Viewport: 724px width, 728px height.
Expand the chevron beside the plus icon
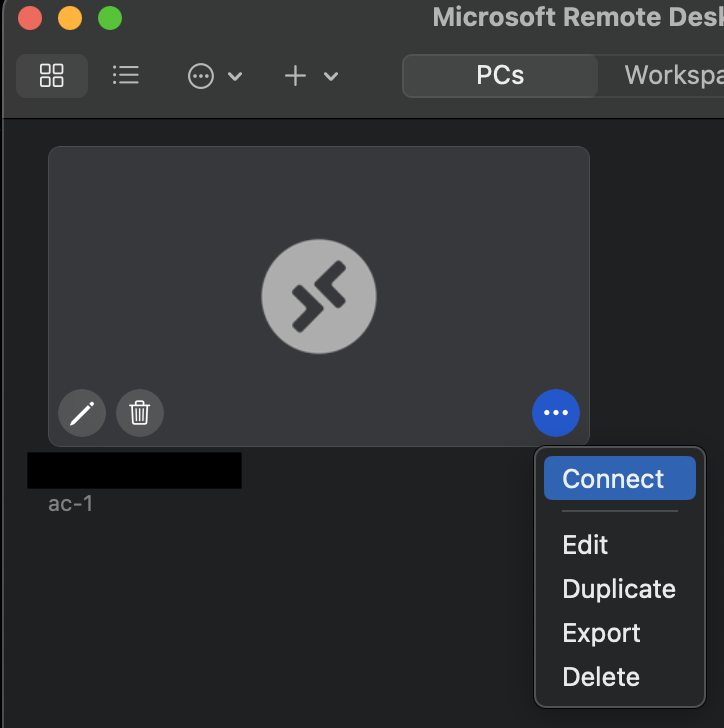pos(331,77)
